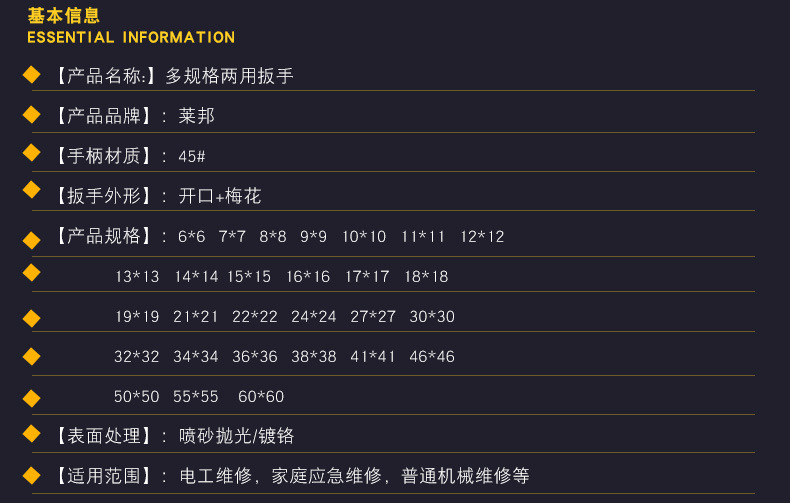
Task: Select the diamond icon beside 手柄材质
Action: coord(32,153)
